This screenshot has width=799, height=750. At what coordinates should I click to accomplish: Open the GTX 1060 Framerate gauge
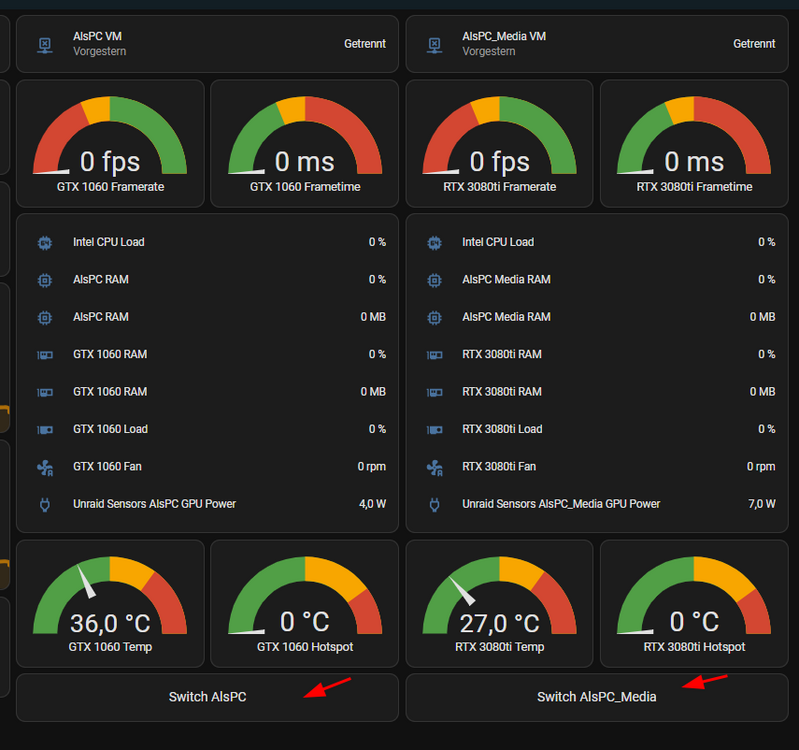click(x=110, y=144)
